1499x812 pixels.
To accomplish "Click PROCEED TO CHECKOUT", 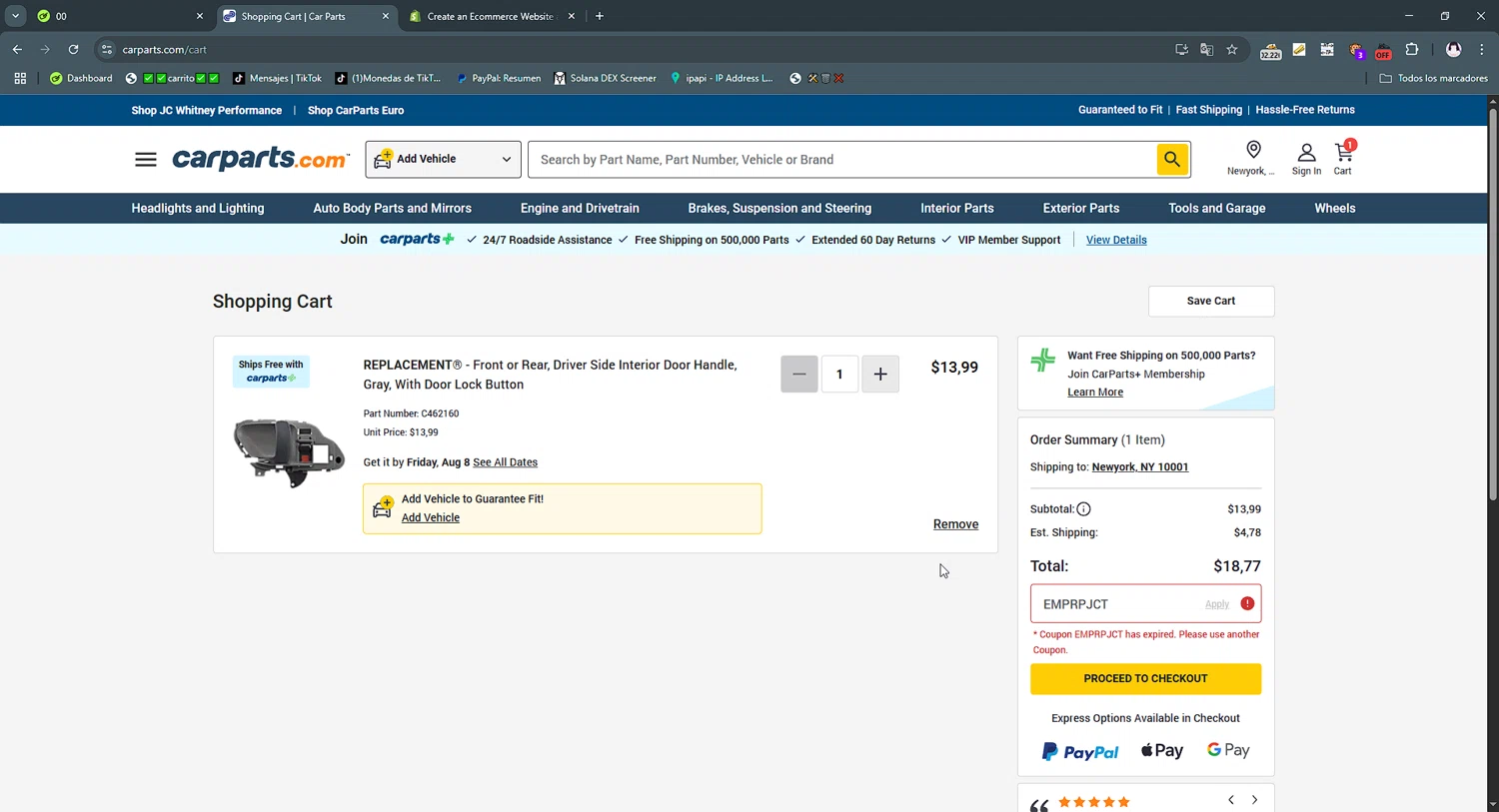I will click(x=1145, y=678).
